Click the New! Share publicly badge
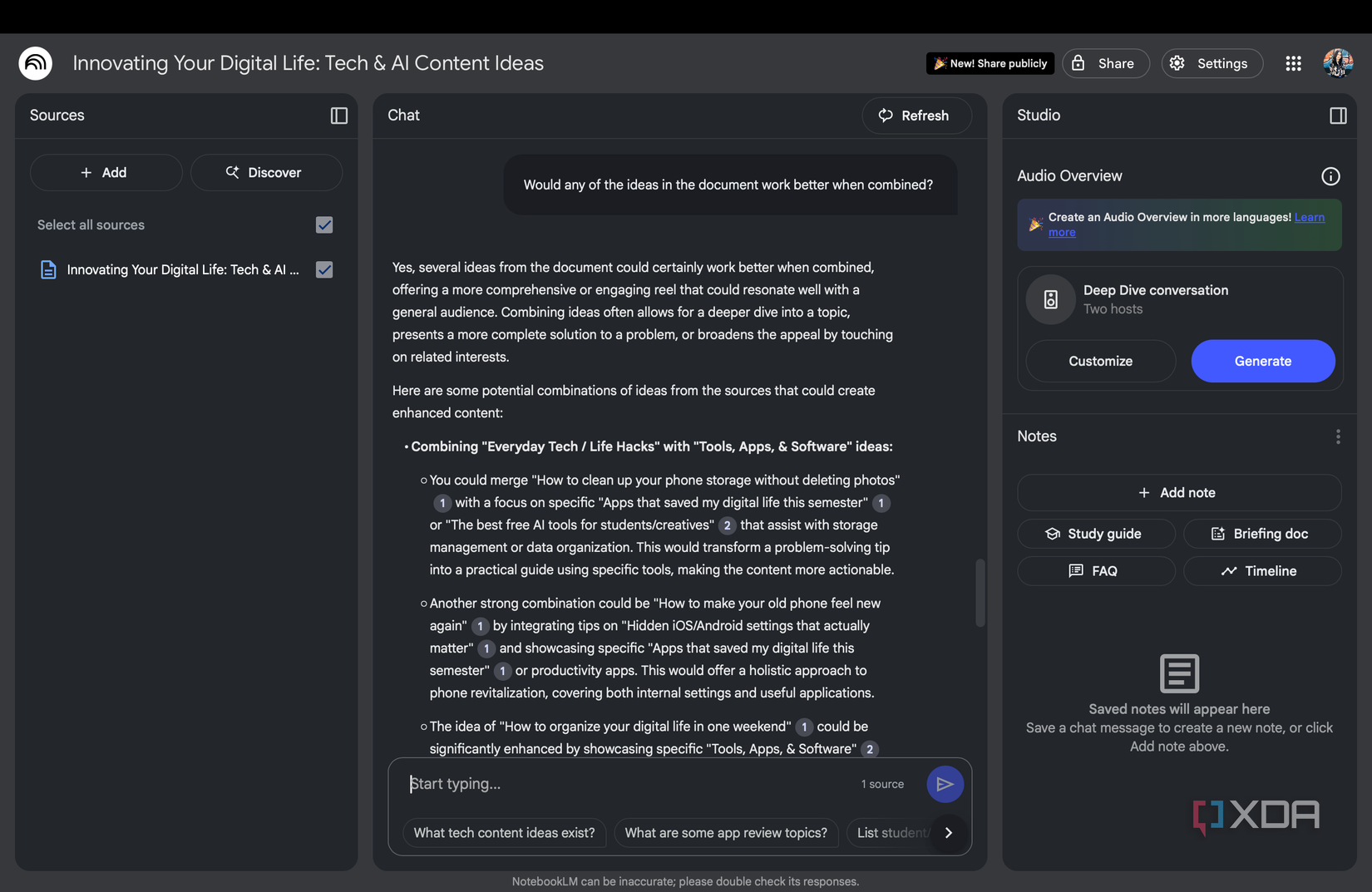This screenshot has width=1372, height=892. pos(990,63)
